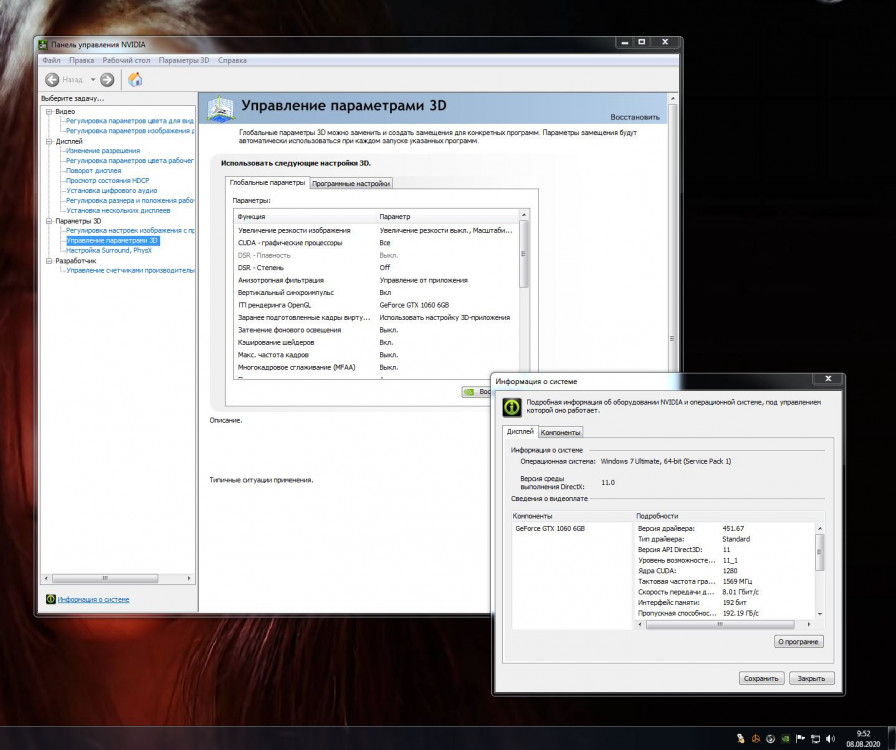Image resolution: width=896 pixels, height=750 pixels.
Task: Click the Сохранить button
Action: pos(760,678)
